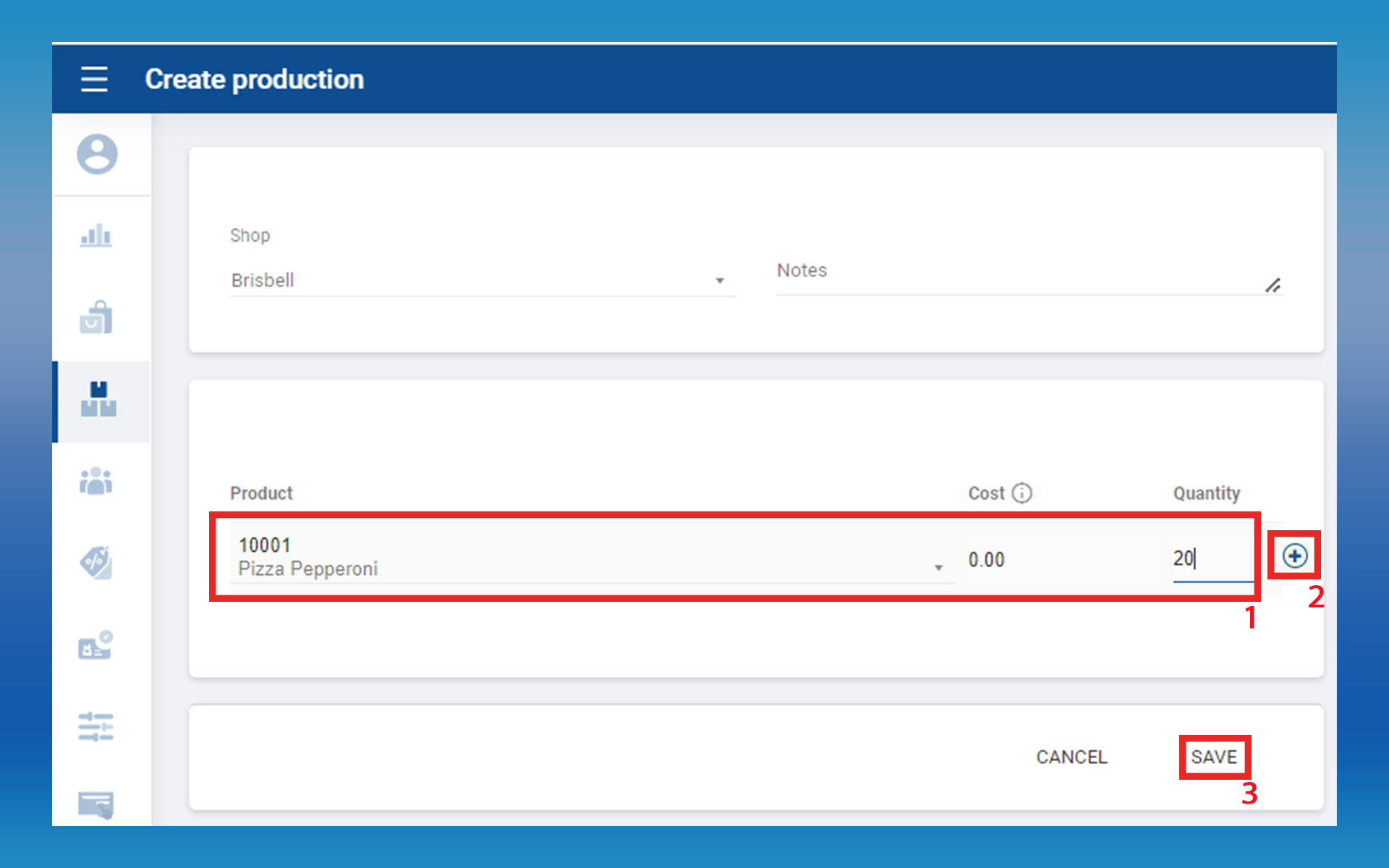Open the discount tags sidebar icon
Viewport: 1389px width, 868px height.
(96, 563)
